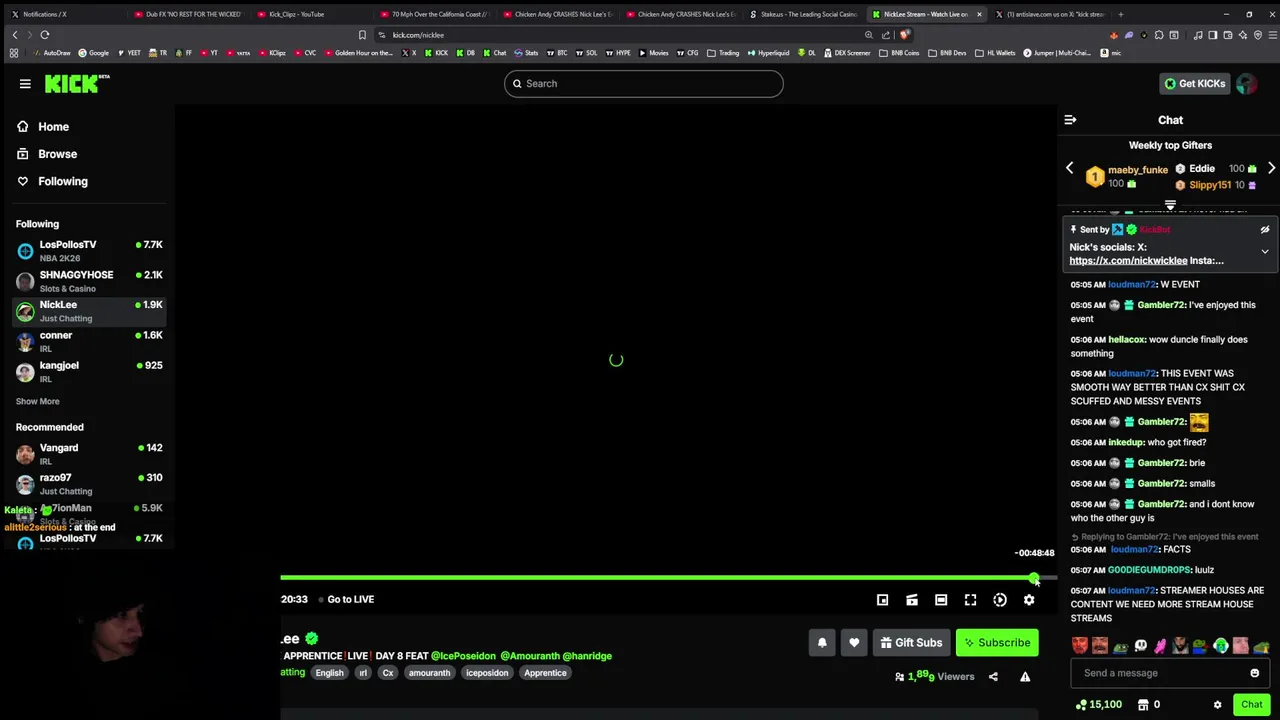
Task: Open the user profile avatar
Action: [1246, 84]
